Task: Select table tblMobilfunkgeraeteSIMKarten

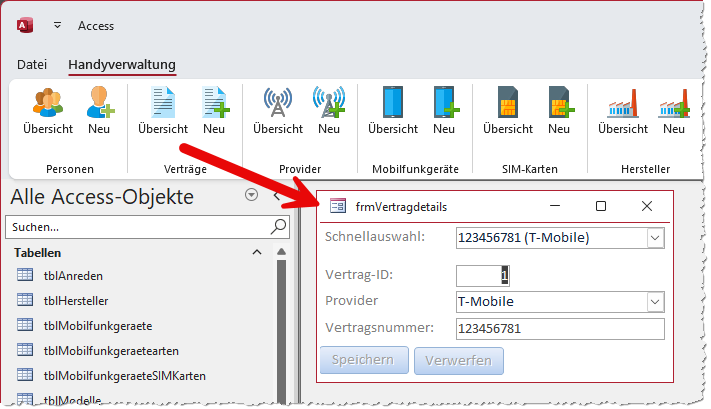Action: click(125, 375)
